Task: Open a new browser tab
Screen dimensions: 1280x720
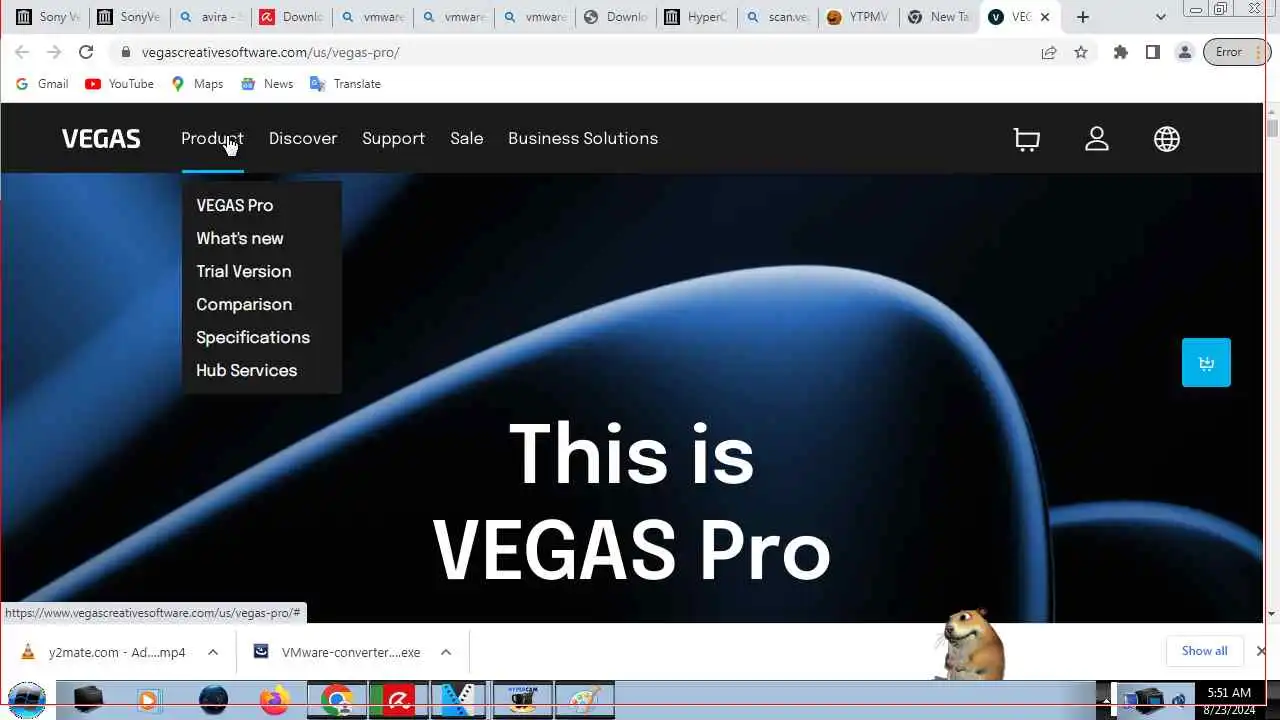Action: 1083,17
